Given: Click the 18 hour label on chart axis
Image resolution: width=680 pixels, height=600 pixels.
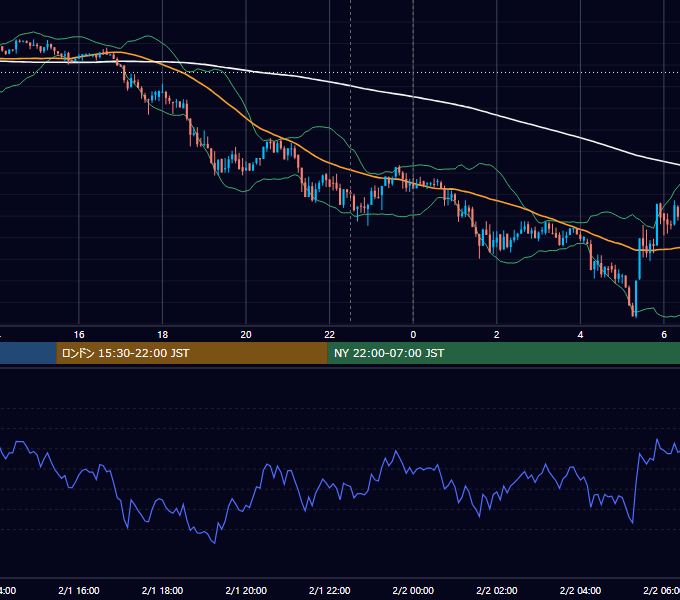Looking at the screenshot, I should point(163,335).
